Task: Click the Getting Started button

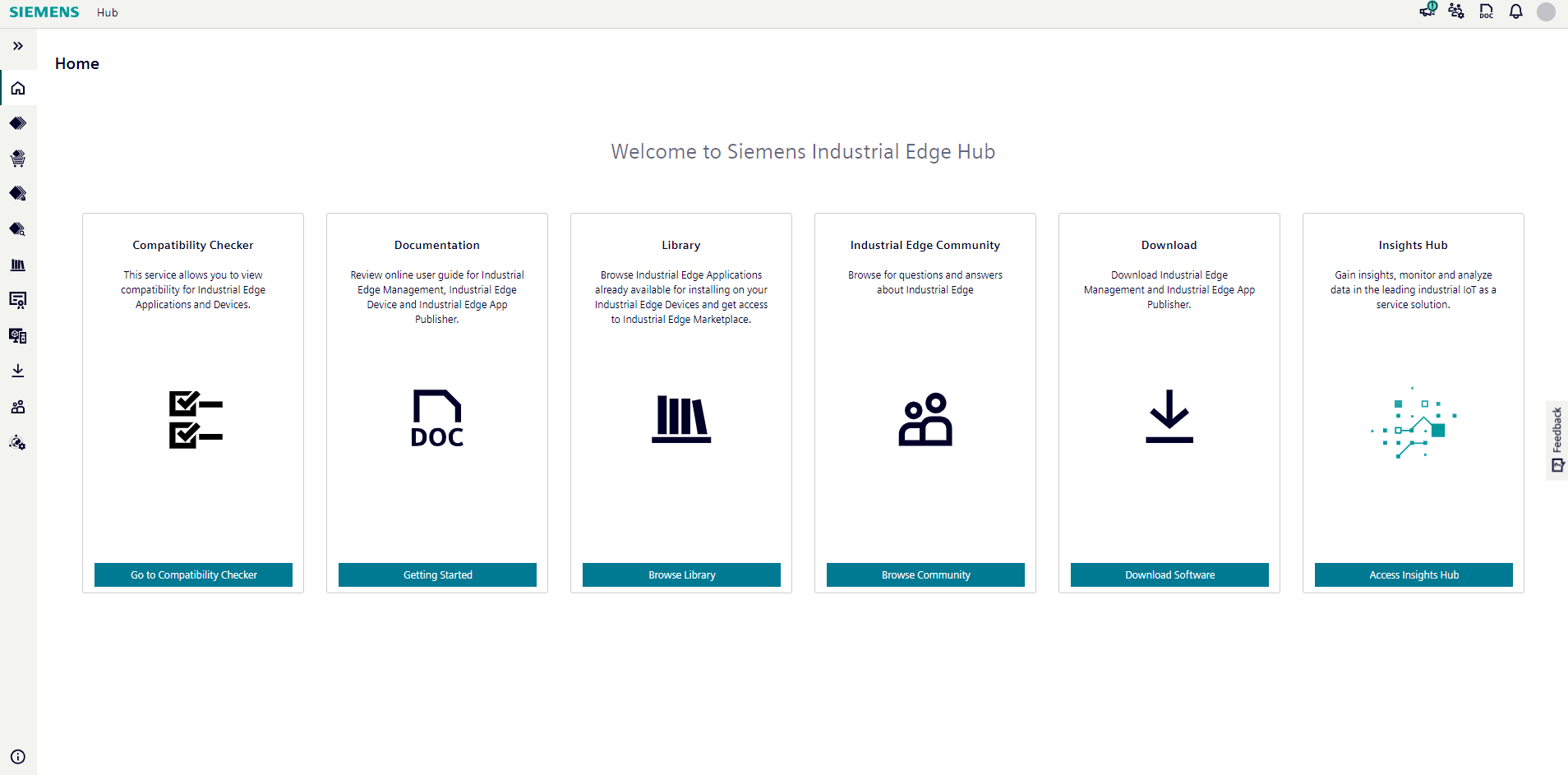Action: (437, 574)
